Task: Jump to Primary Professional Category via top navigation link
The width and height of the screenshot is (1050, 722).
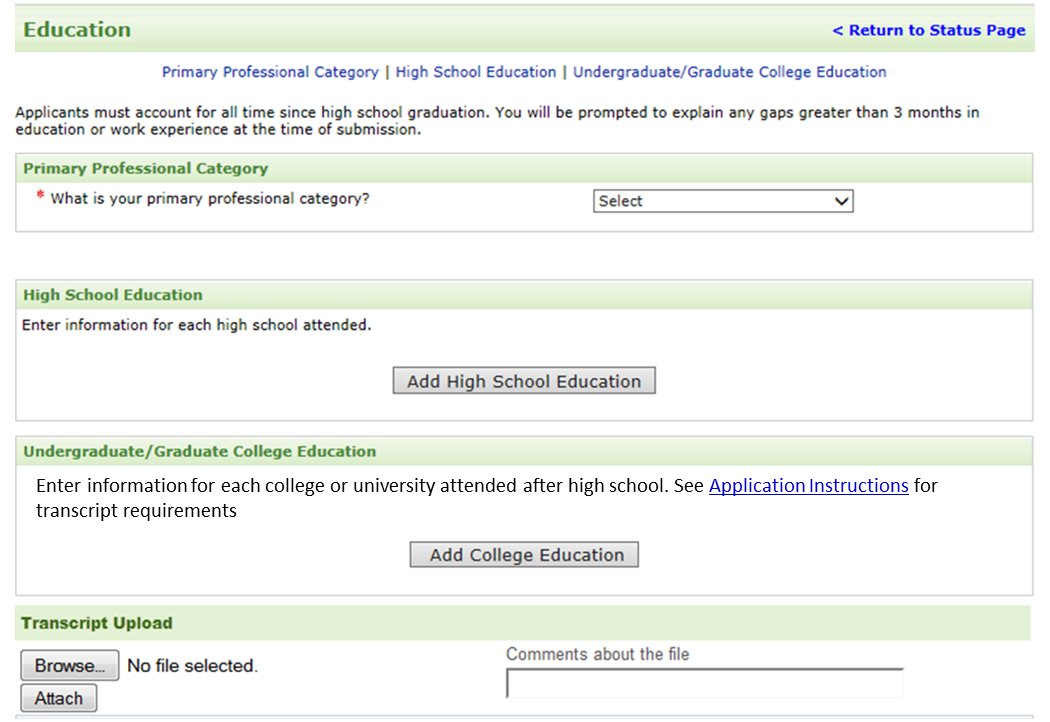Action: point(270,72)
